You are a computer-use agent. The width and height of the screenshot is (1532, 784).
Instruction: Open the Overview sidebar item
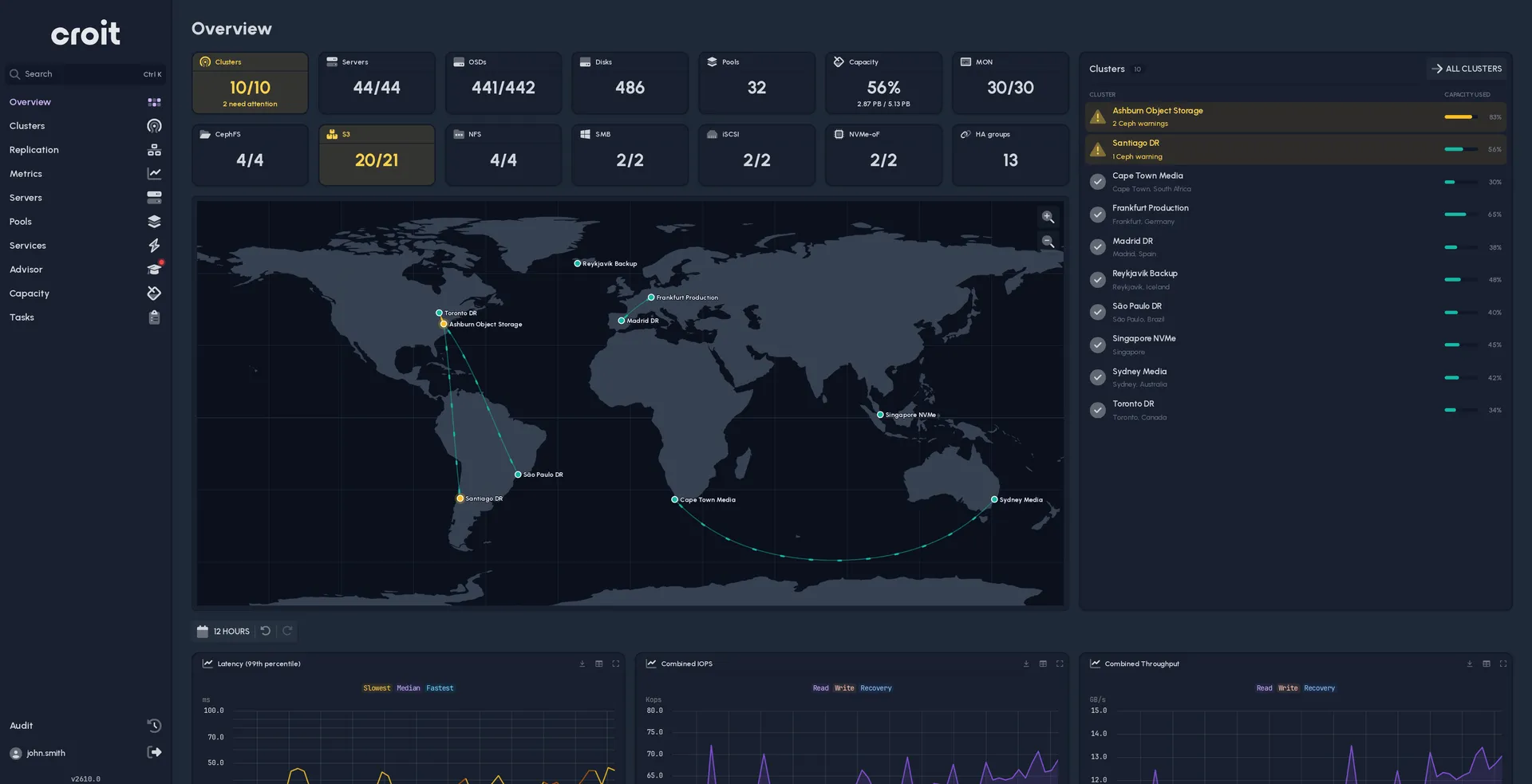[85, 102]
